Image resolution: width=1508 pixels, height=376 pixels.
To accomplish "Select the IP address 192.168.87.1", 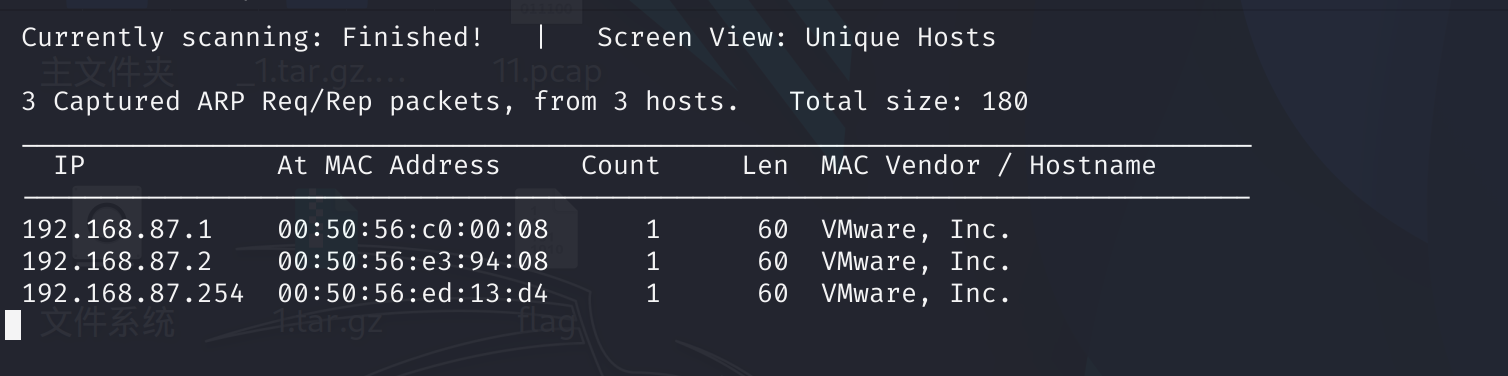I will [117, 230].
